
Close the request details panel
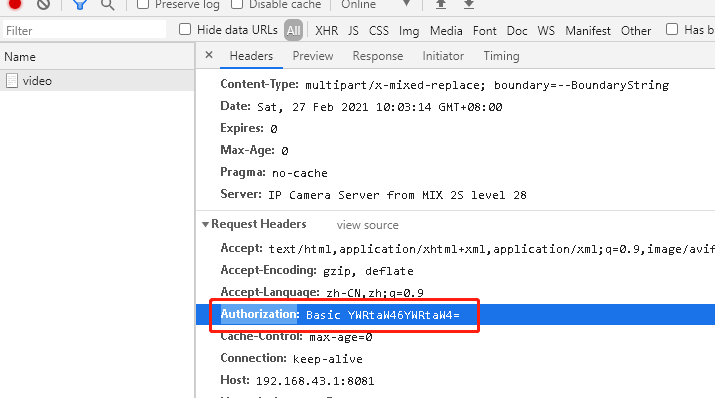(209, 55)
